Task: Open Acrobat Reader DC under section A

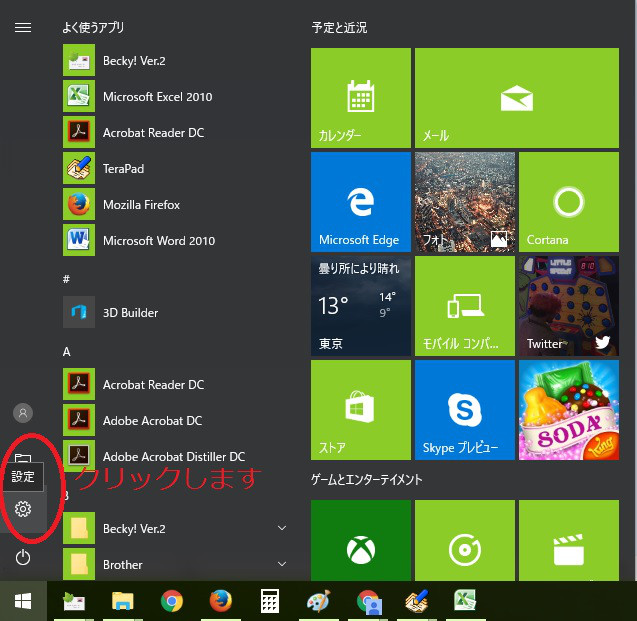Action: point(175,384)
